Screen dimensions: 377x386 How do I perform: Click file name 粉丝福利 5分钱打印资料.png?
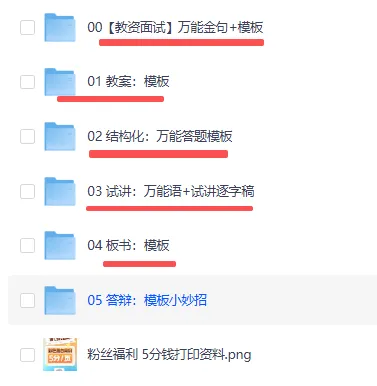tap(169, 355)
